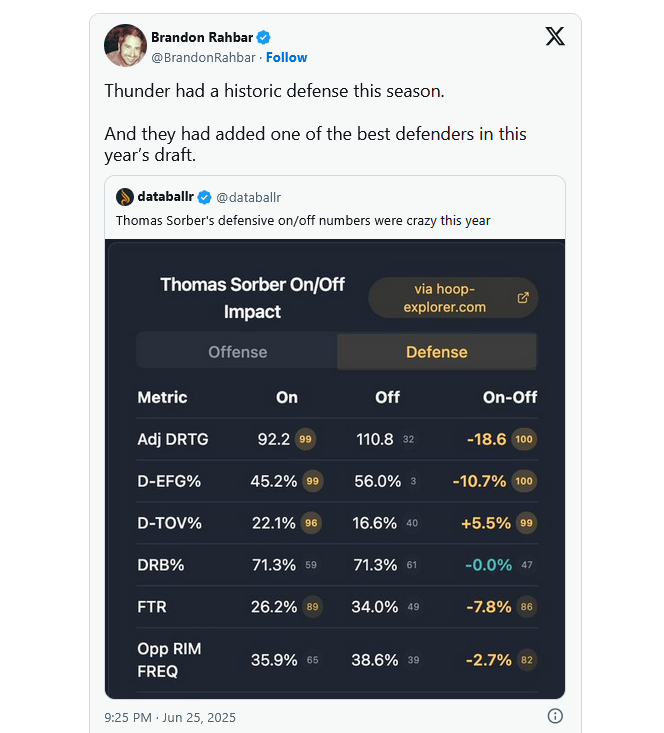Viewport: 664px width, 733px height.
Task: Open the 9:25 PM Jun 25 timestamp
Action: (170, 717)
